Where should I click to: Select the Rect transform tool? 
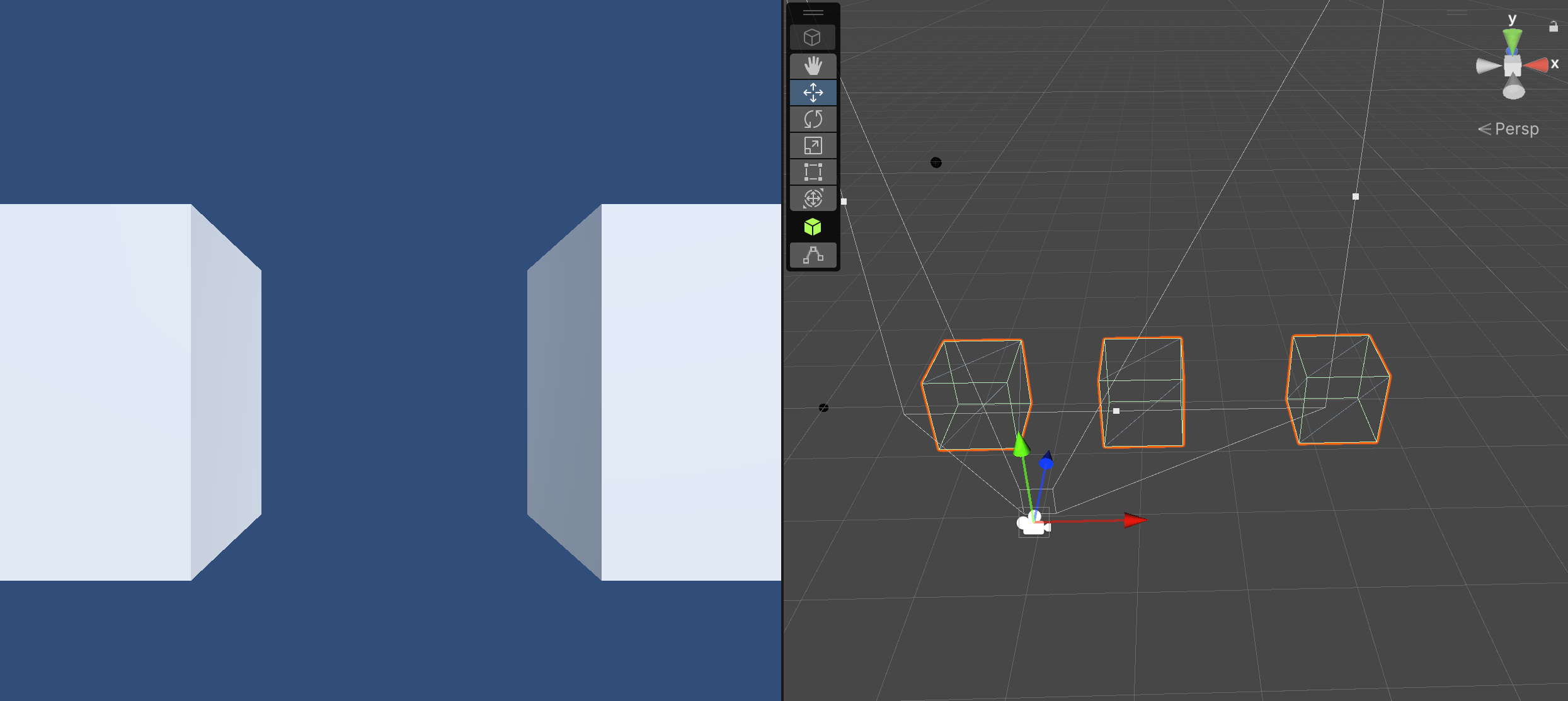tap(813, 172)
